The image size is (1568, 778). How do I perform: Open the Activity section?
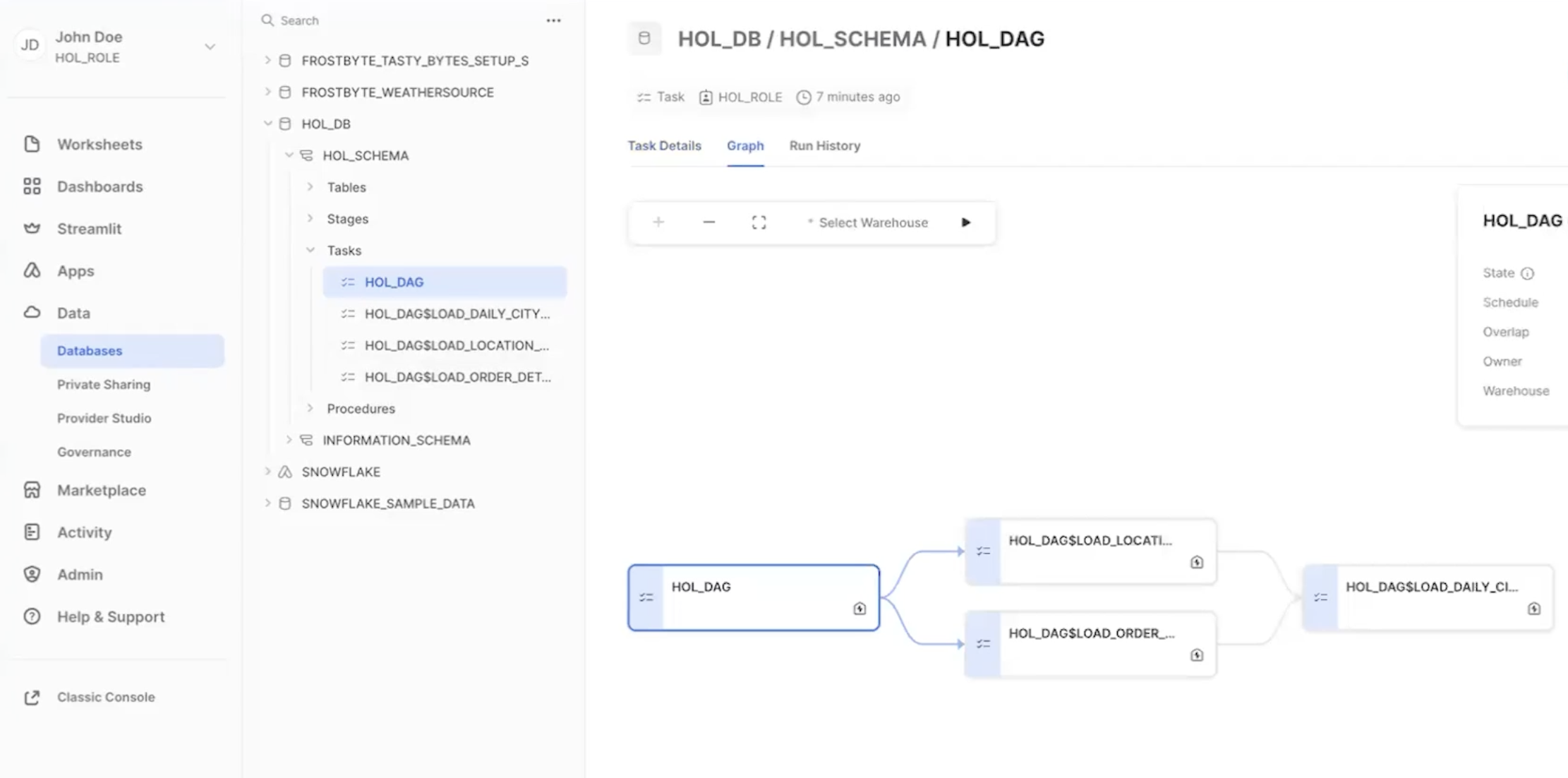tap(84, 532)
